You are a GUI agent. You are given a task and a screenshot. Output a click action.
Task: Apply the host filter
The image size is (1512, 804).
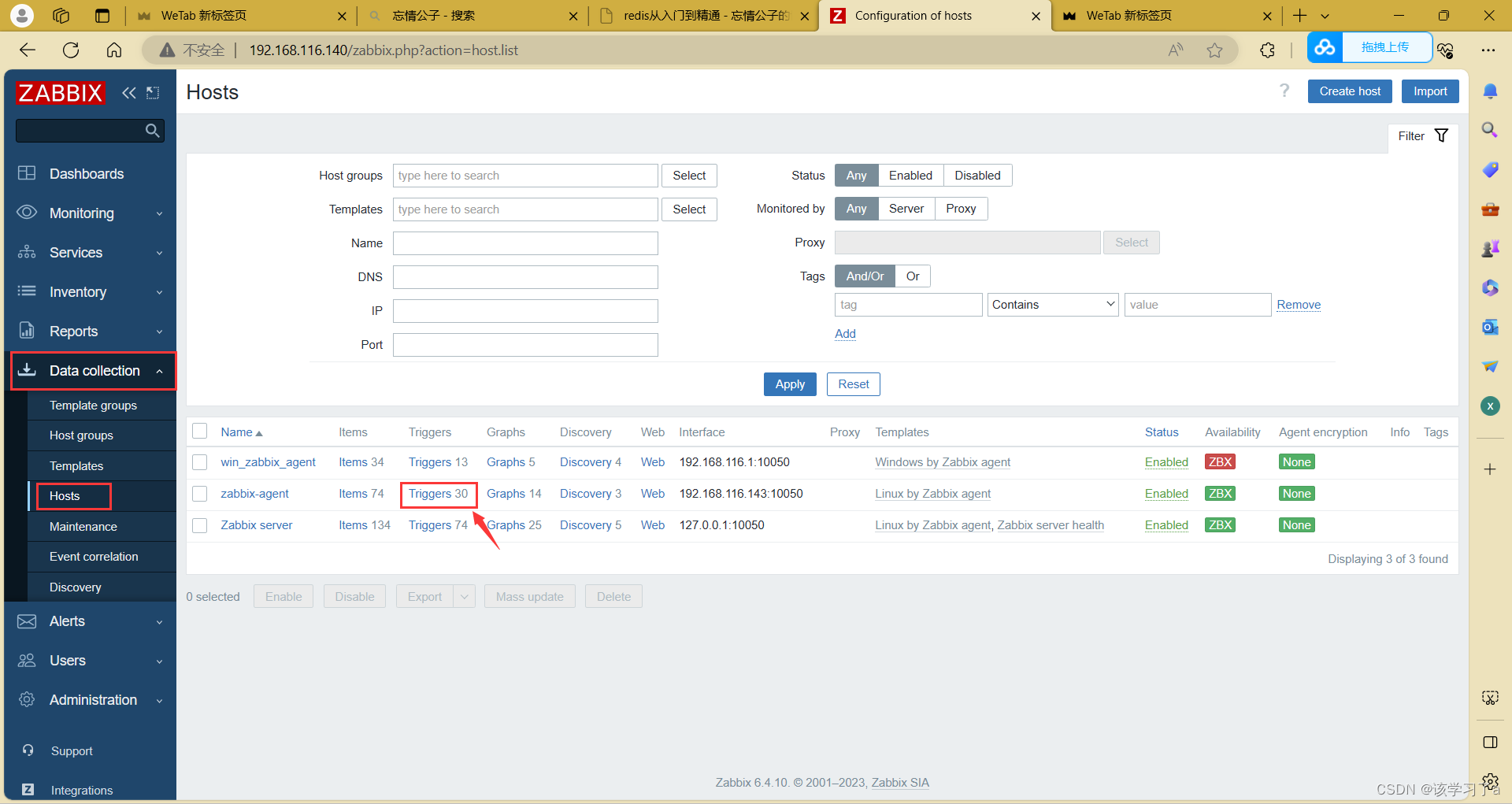(x=790, y=384)
